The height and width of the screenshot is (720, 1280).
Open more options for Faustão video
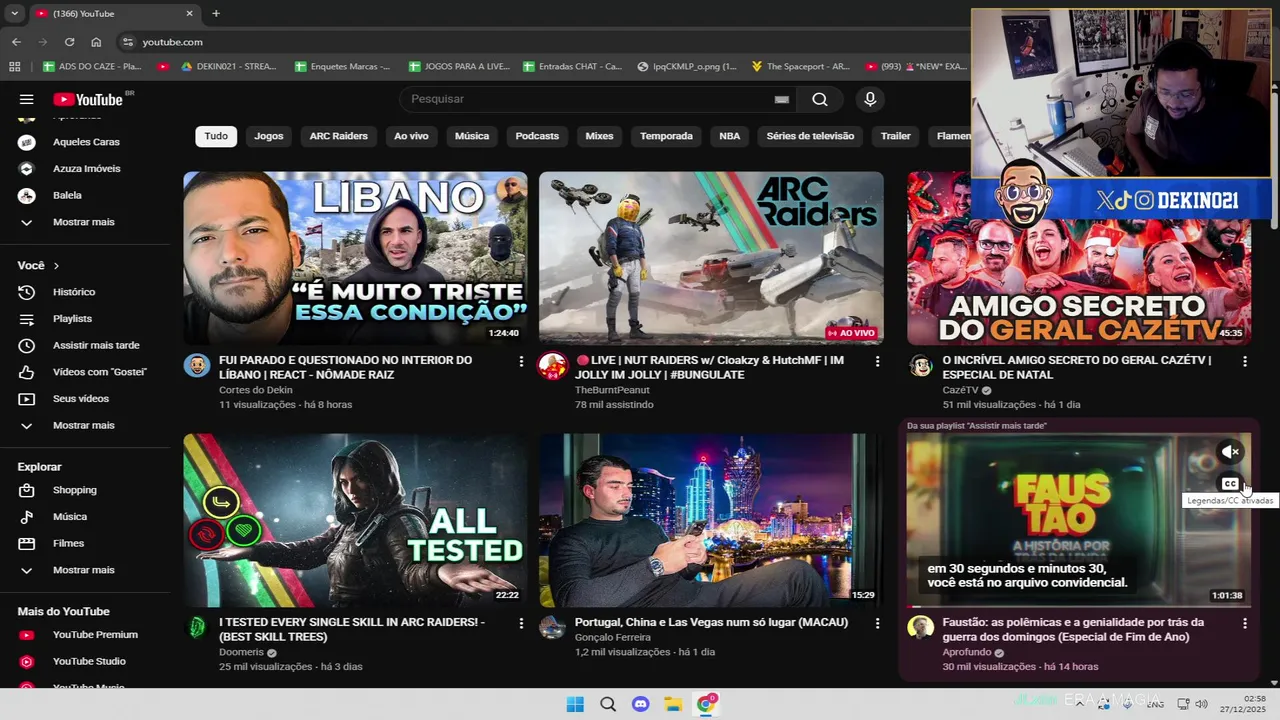pos(1245,623)
